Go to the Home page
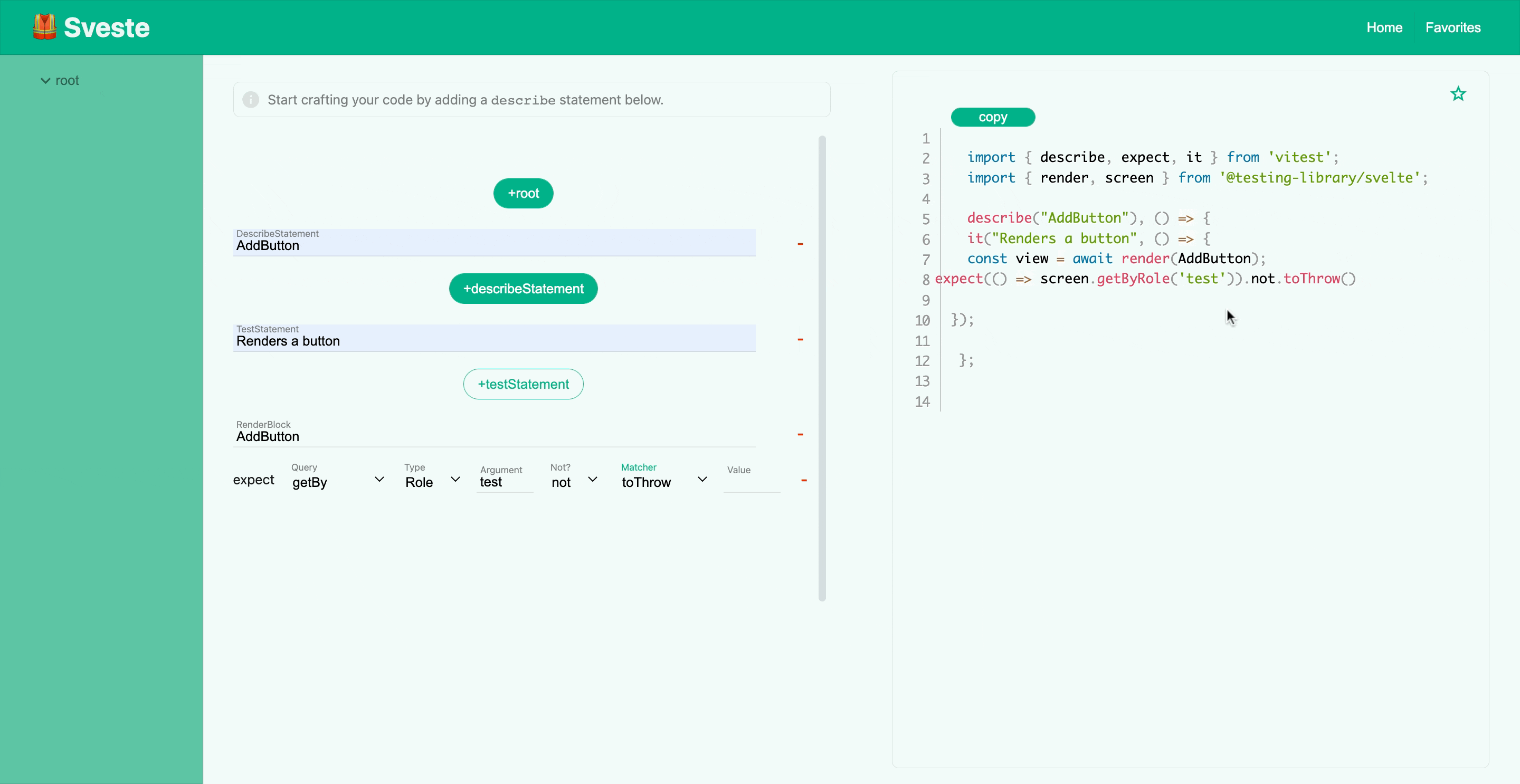The image size is (1520, 784). coord(1384,28)
